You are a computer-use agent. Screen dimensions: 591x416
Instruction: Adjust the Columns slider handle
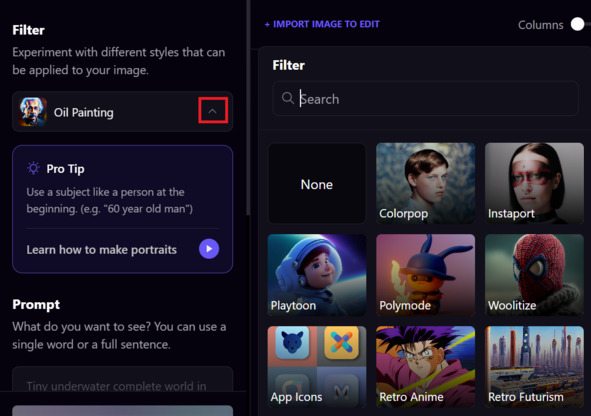pyautogui.click(x=577, y=24)
